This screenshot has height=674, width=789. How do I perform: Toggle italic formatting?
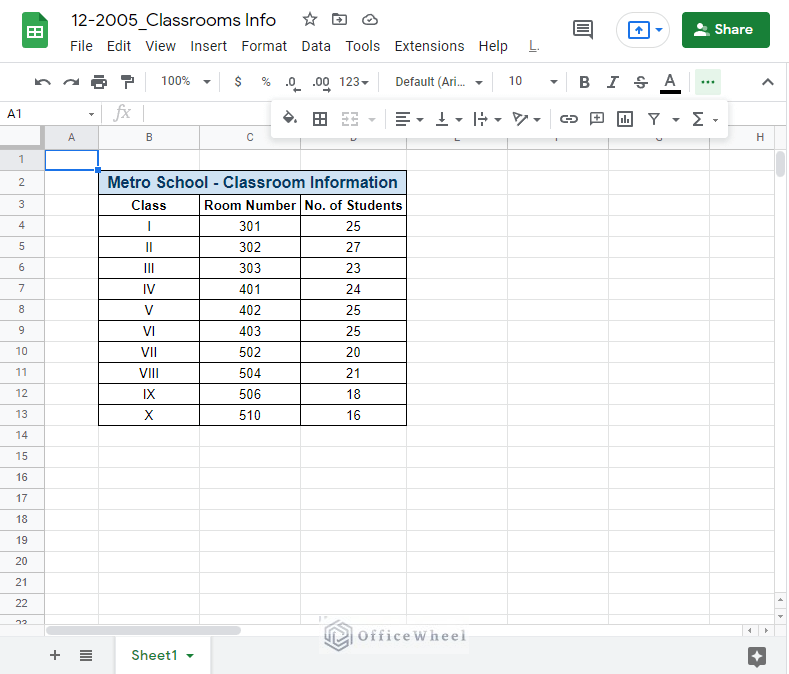pyautogui.click(x=612, y=82)
